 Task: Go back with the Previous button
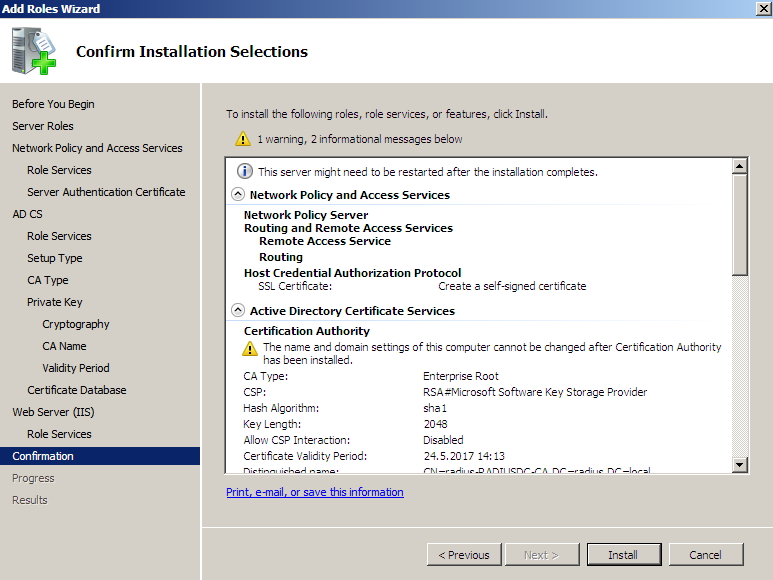(464, 554)
